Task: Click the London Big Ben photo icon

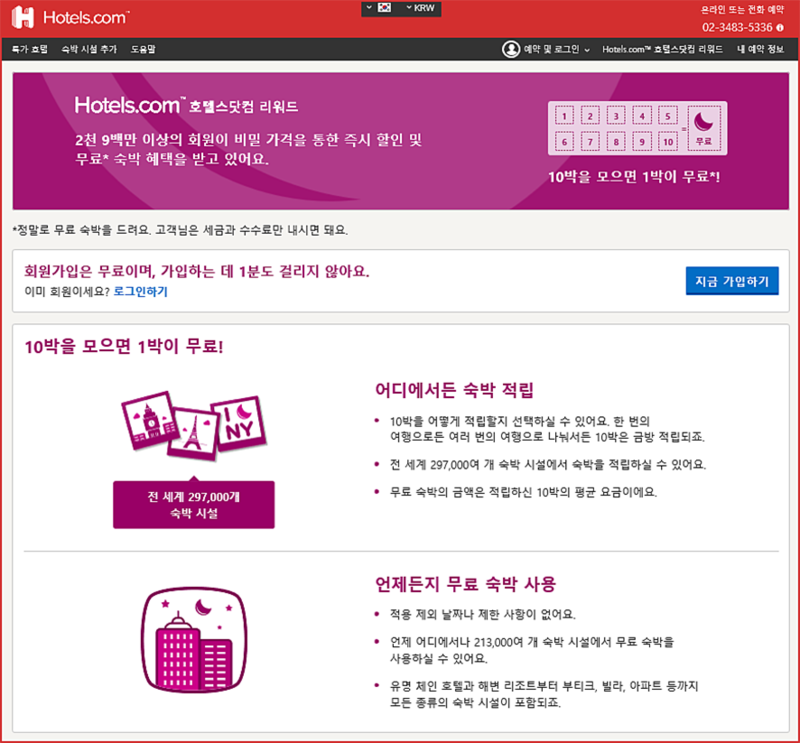Action: (x=148, y=420)
